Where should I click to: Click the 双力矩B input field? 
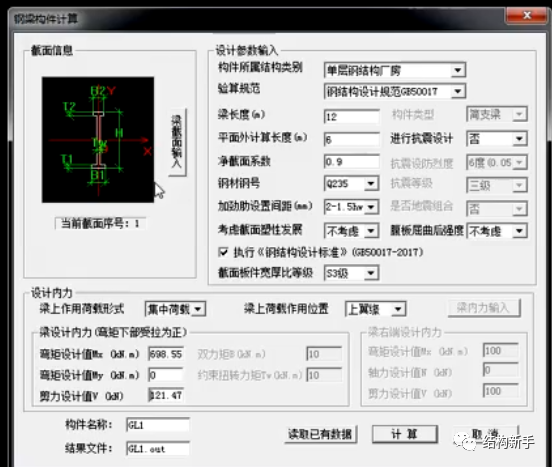tap(324, 354)
